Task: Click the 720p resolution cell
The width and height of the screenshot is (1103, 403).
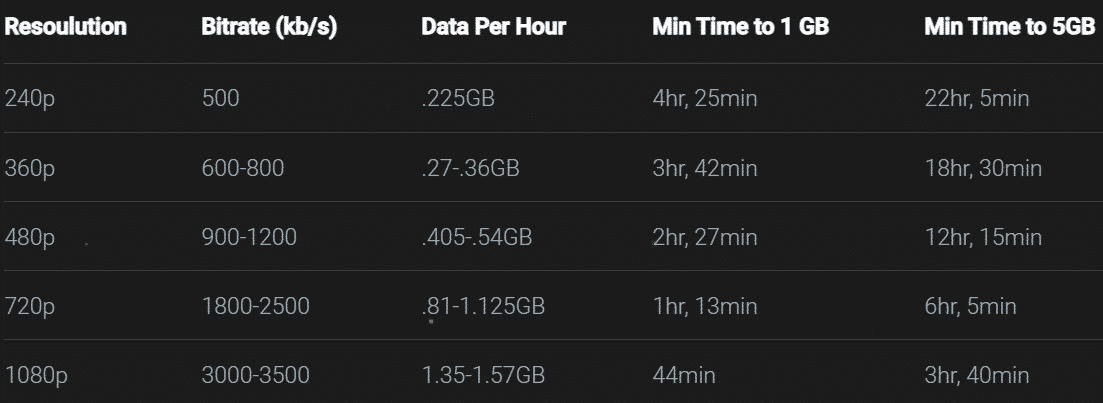Action: 30,306
